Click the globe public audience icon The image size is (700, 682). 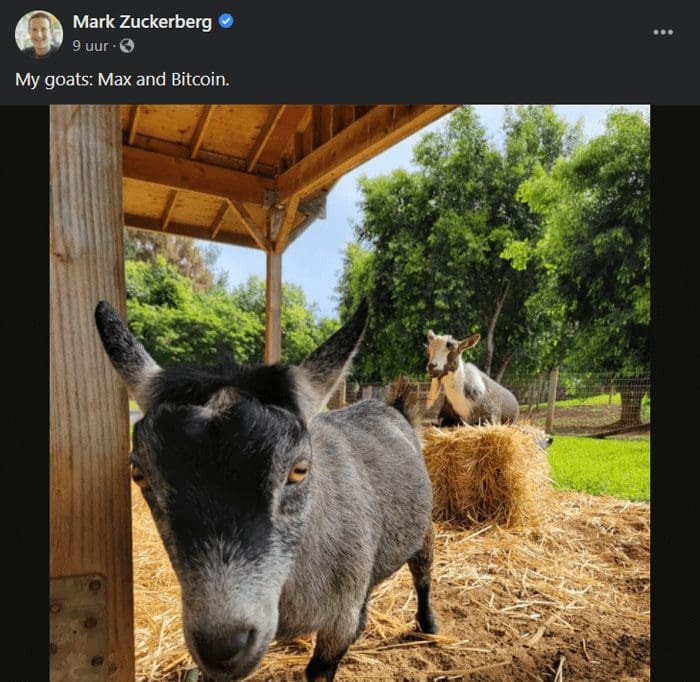coord(127,46)
